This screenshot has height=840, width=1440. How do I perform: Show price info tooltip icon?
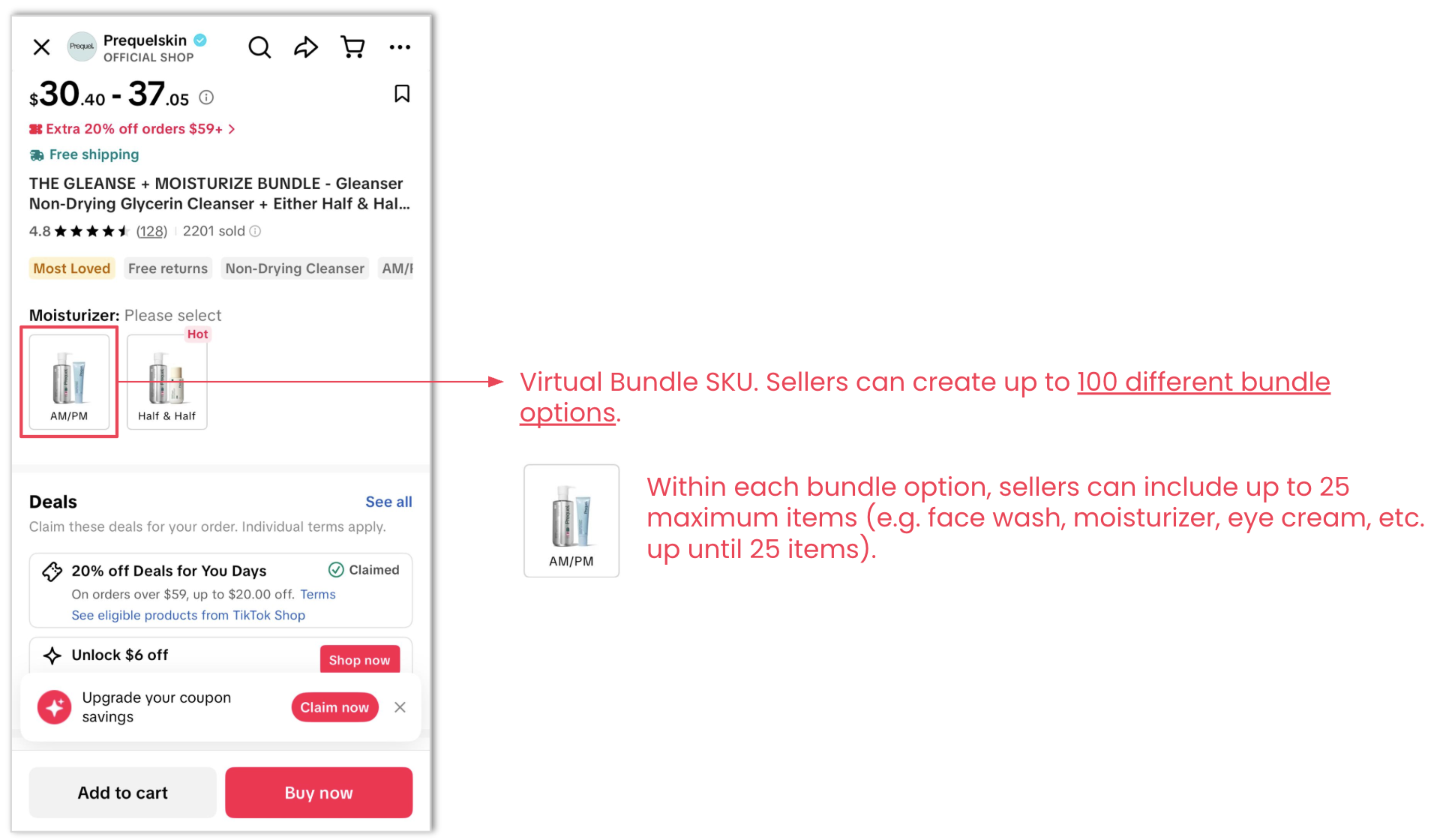206,97
